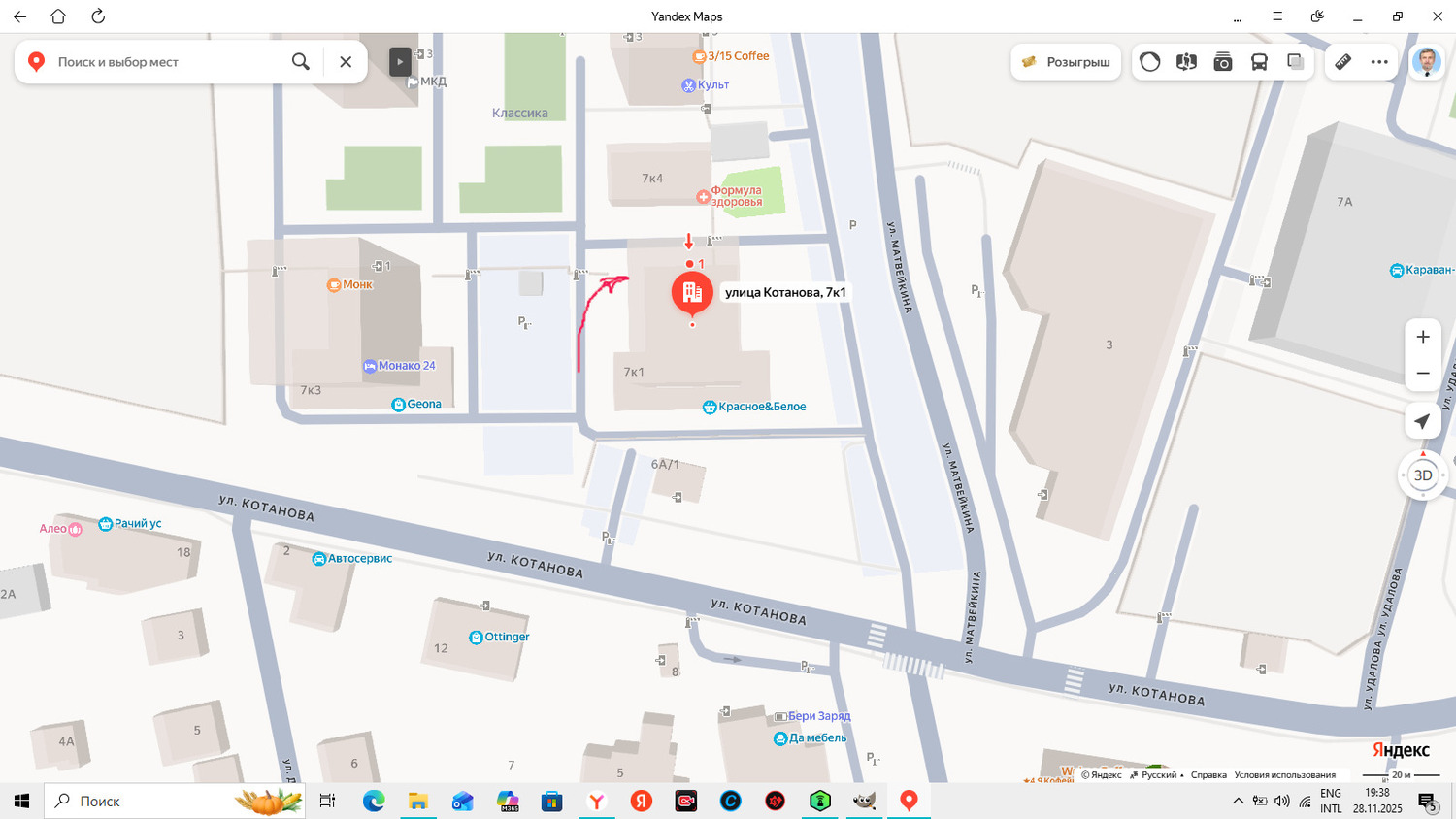Clear search with the X button
The width and height of the screenshot is (1456, 819).
pyautogui.click(x=346, y=62)
